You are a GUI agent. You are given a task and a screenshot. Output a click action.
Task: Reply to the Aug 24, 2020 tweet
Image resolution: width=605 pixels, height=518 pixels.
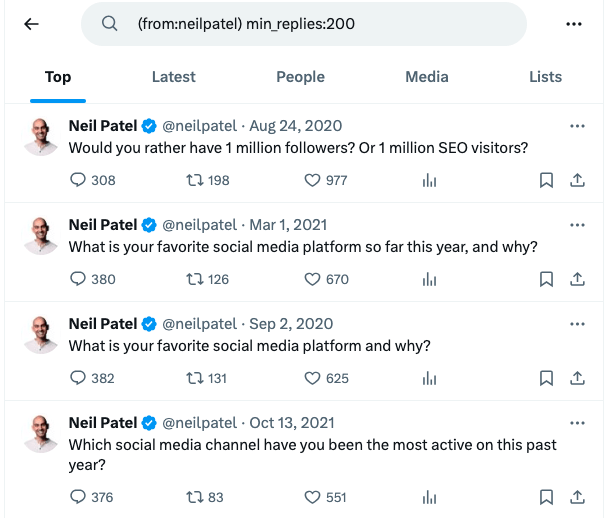click(79, 181)
